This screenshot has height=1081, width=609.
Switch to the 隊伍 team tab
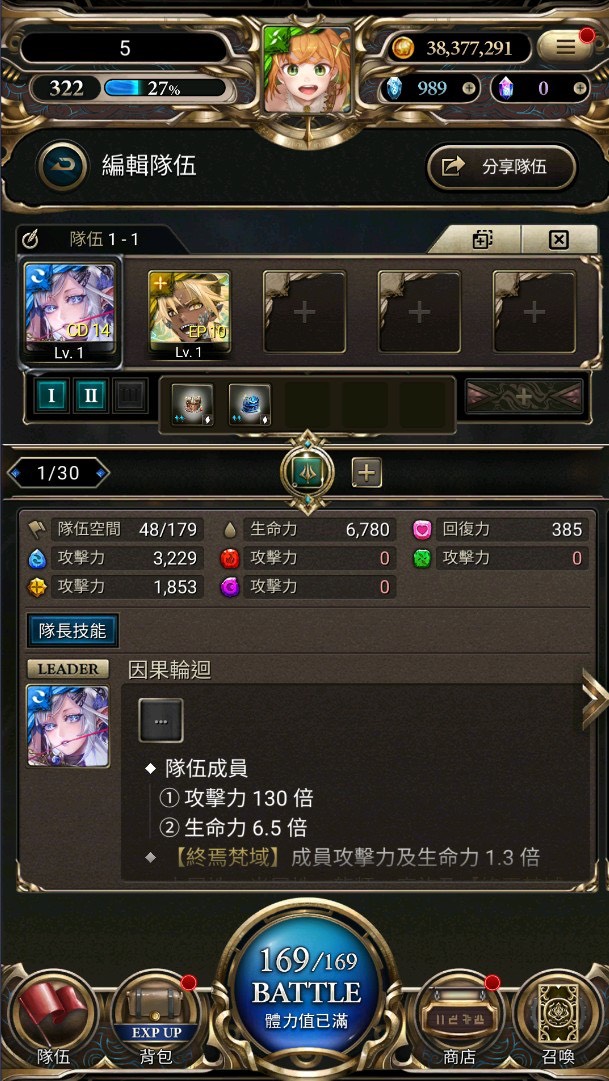(50, 1019)
